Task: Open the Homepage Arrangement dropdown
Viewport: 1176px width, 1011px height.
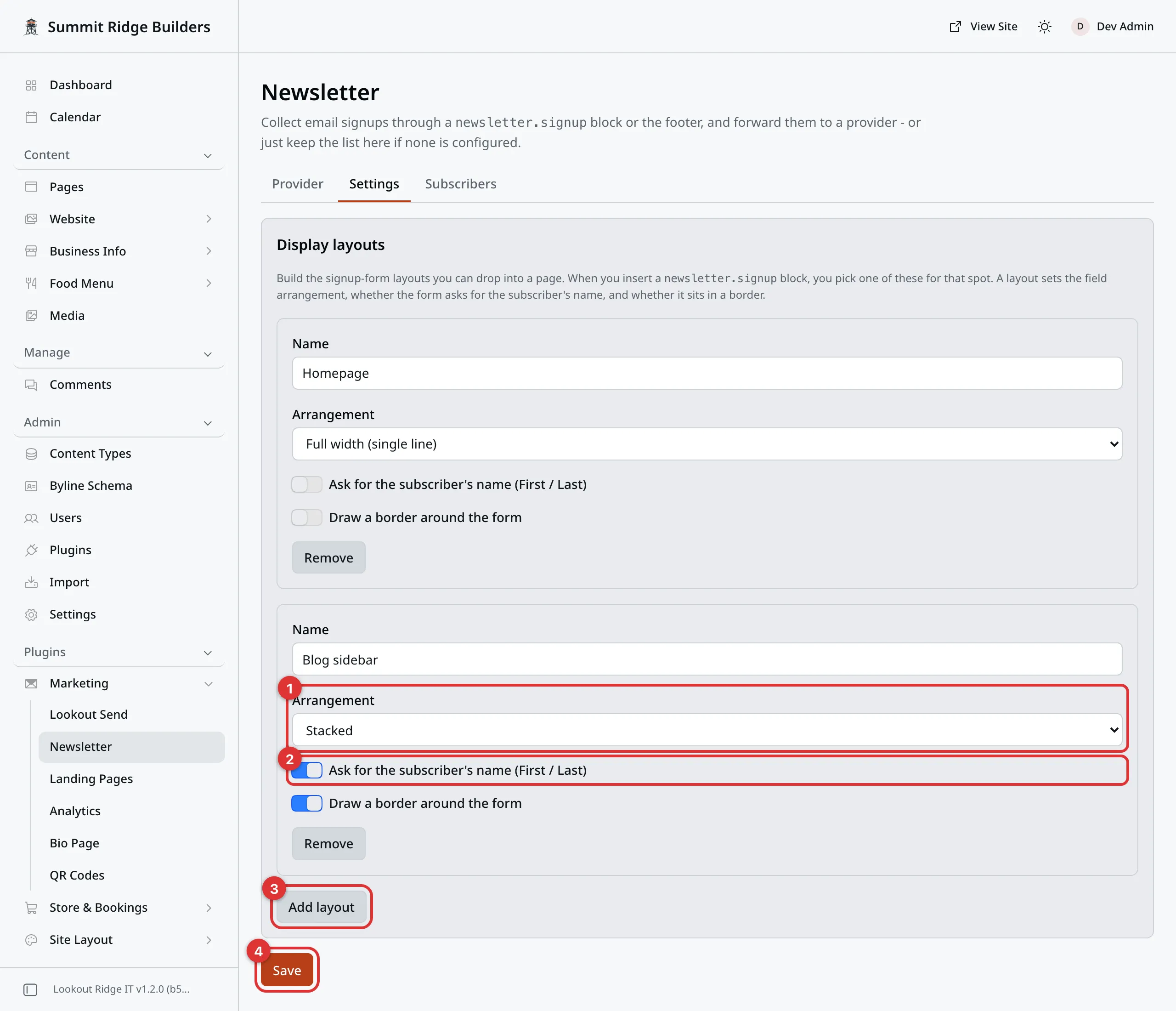Action: pyautogui.click(x=707, y=444)
